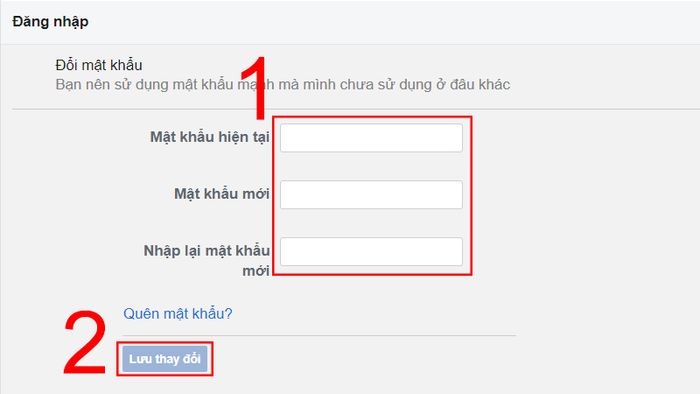Viewport: 700px width, 394px height.
Task: Select the Nhập lại mật khẩu mới field
Action: (x=371, y=252)
